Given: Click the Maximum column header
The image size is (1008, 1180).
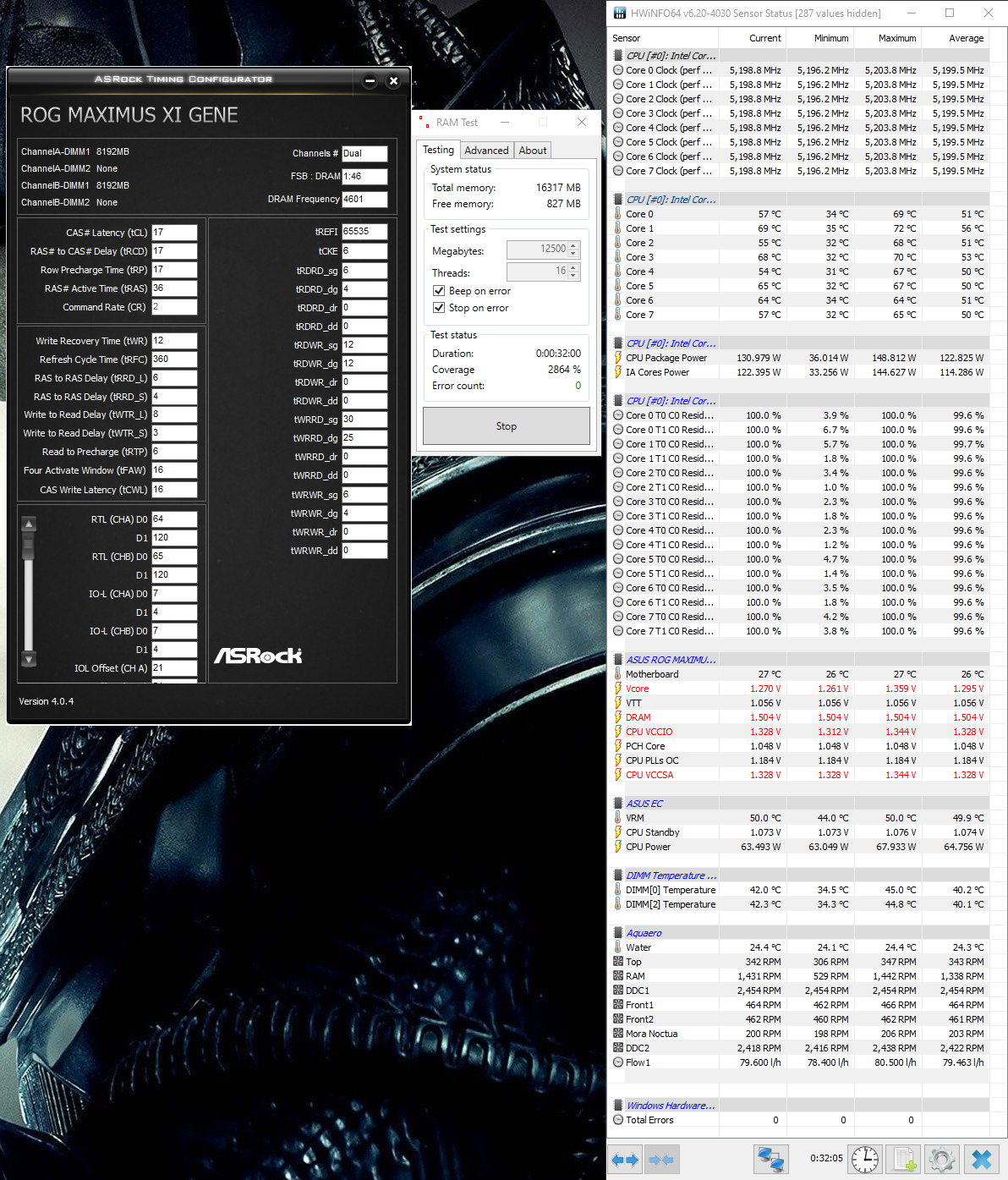Looking at the screenshot, I should (888, 38).
